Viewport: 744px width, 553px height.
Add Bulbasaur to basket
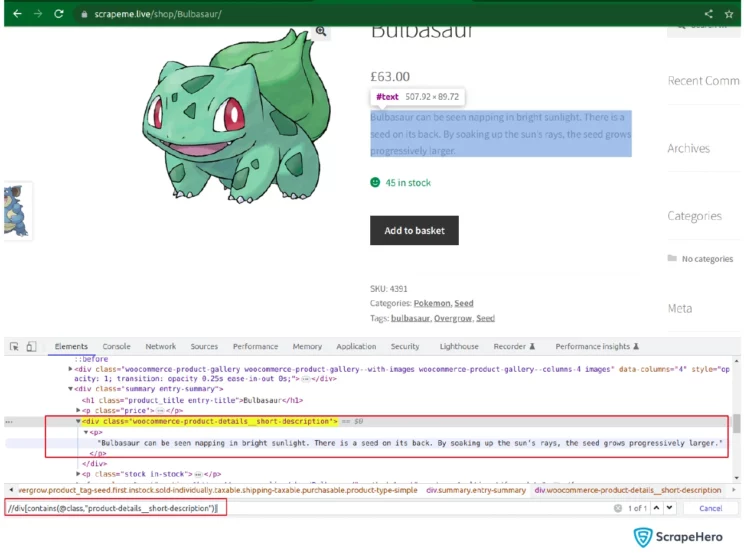(414, 230)
